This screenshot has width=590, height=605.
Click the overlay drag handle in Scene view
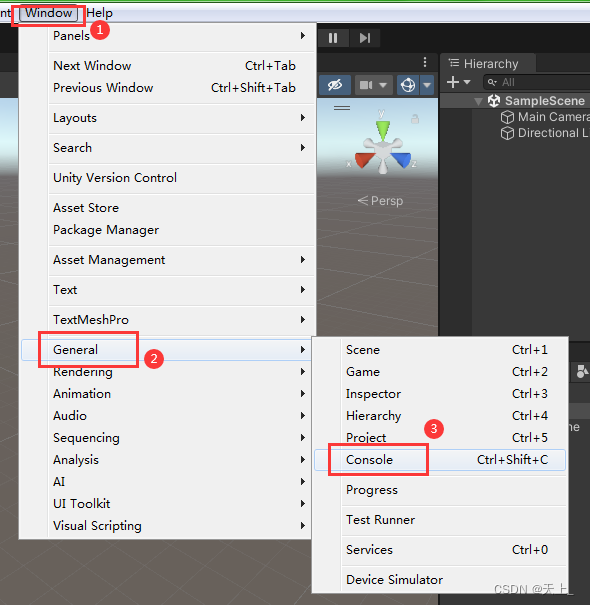point(342,108)
